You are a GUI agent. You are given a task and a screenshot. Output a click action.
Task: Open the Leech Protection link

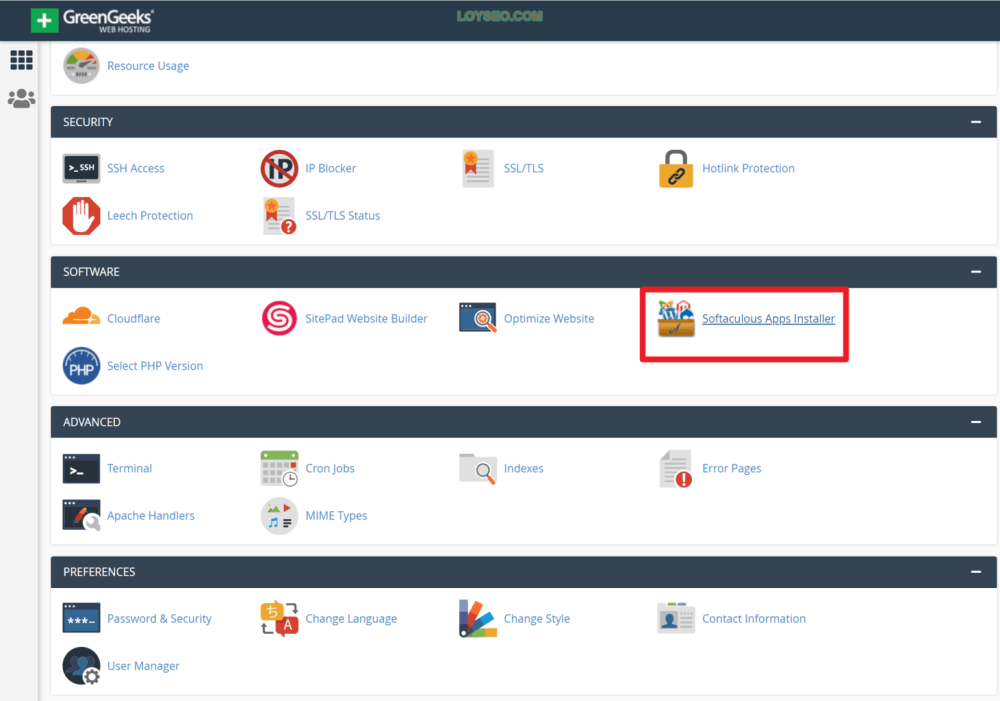coord(150,216)
